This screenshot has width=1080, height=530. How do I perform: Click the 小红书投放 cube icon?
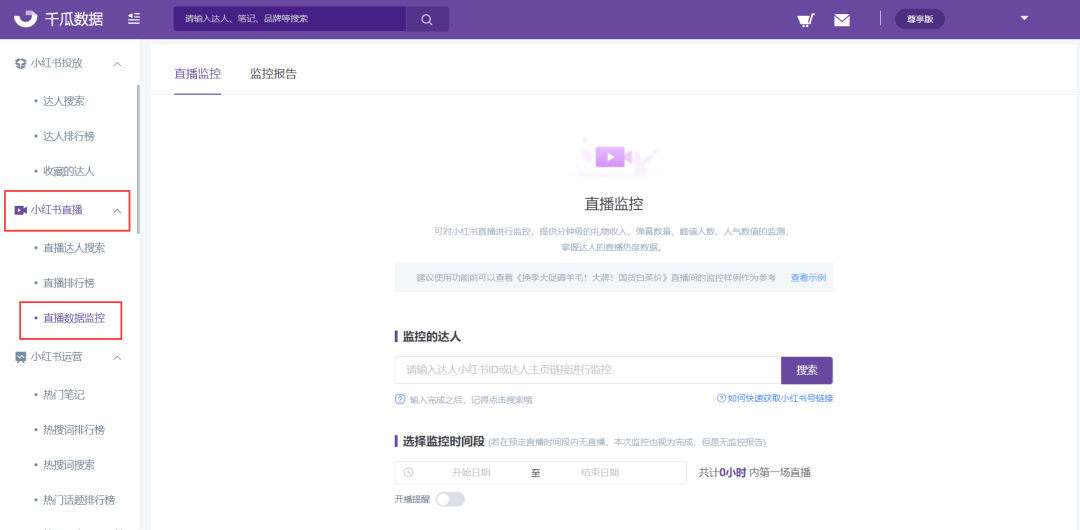(21, 63)
